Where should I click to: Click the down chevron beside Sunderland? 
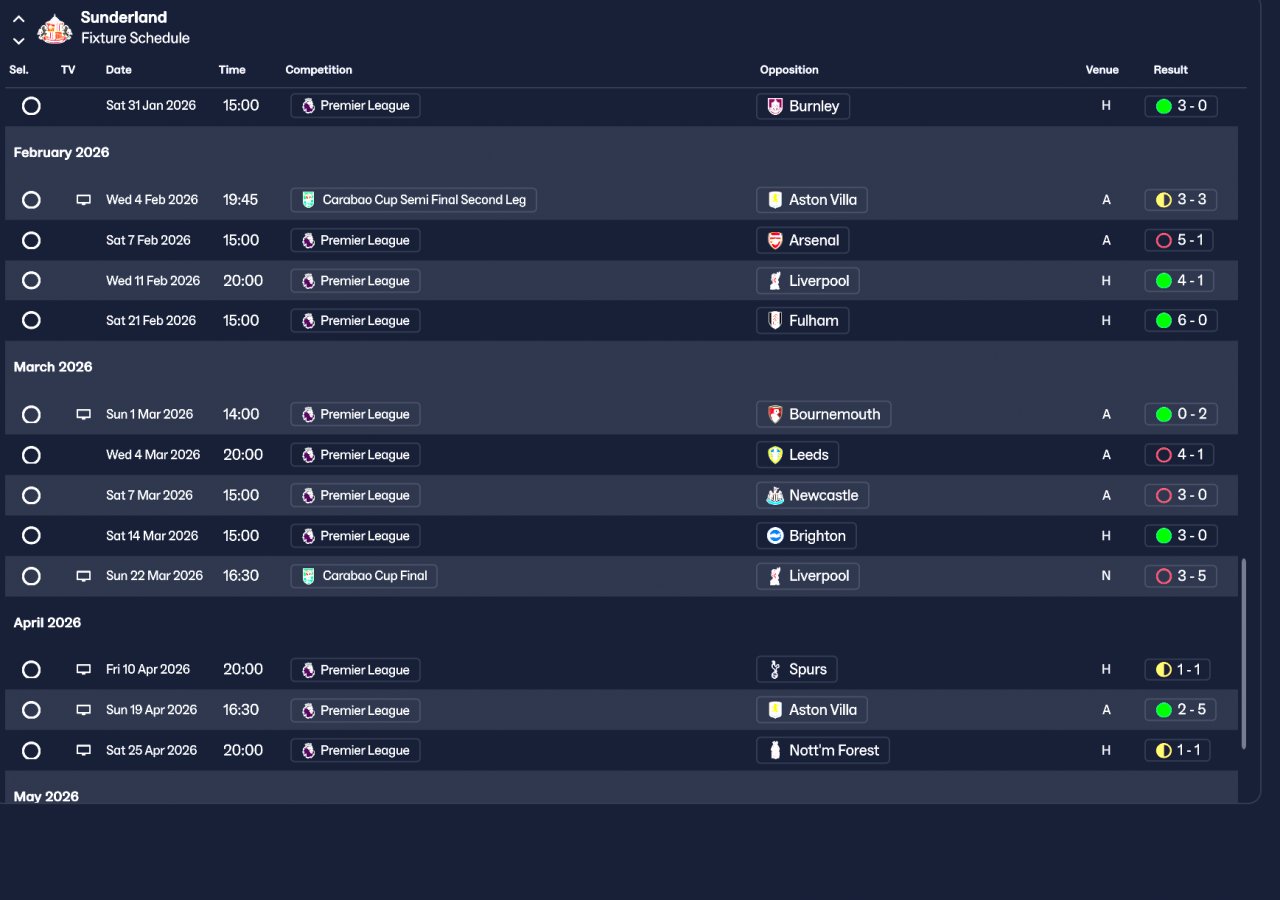pyautogui.click(x=19, y=41)
